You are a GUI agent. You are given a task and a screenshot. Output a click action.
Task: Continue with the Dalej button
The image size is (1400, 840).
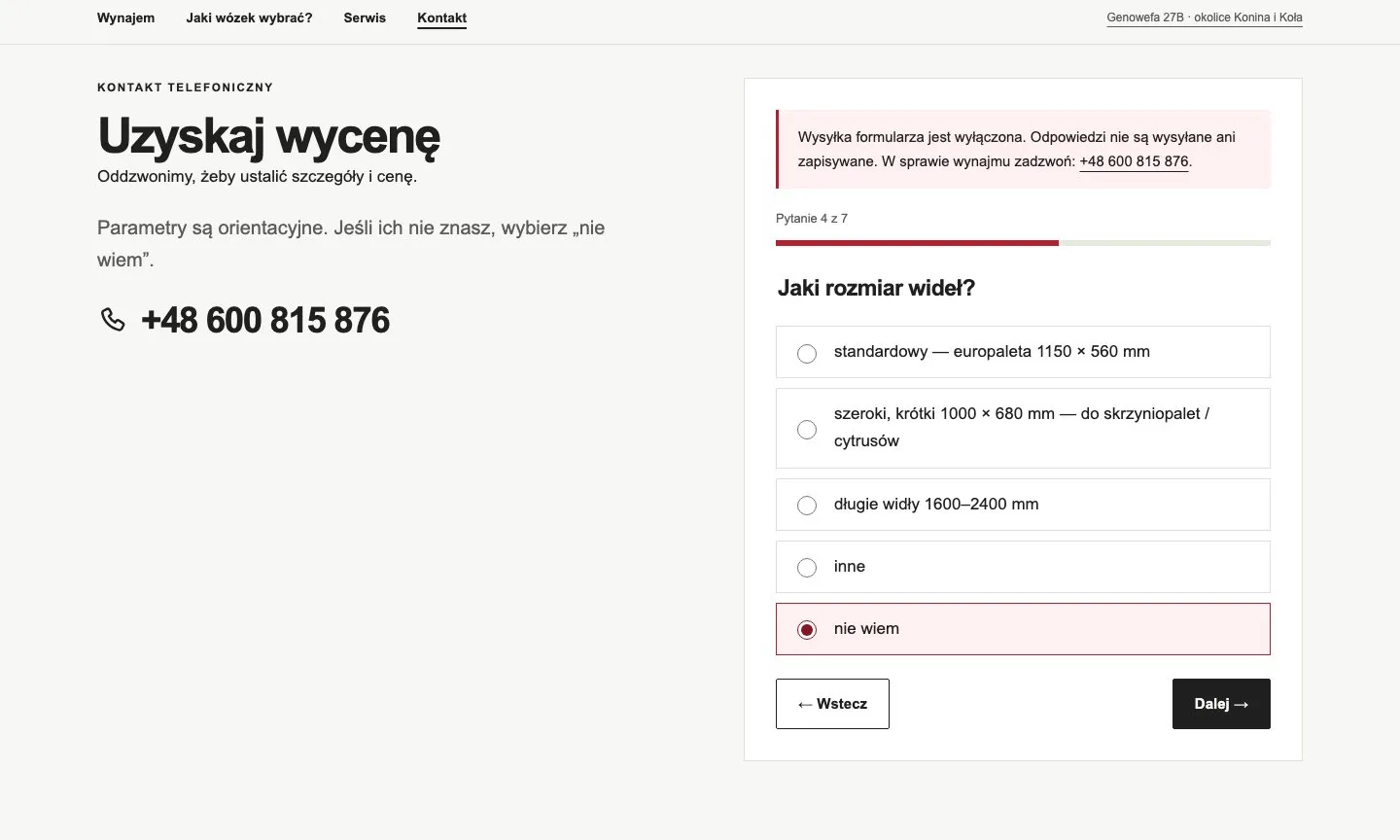[1221, 704]
